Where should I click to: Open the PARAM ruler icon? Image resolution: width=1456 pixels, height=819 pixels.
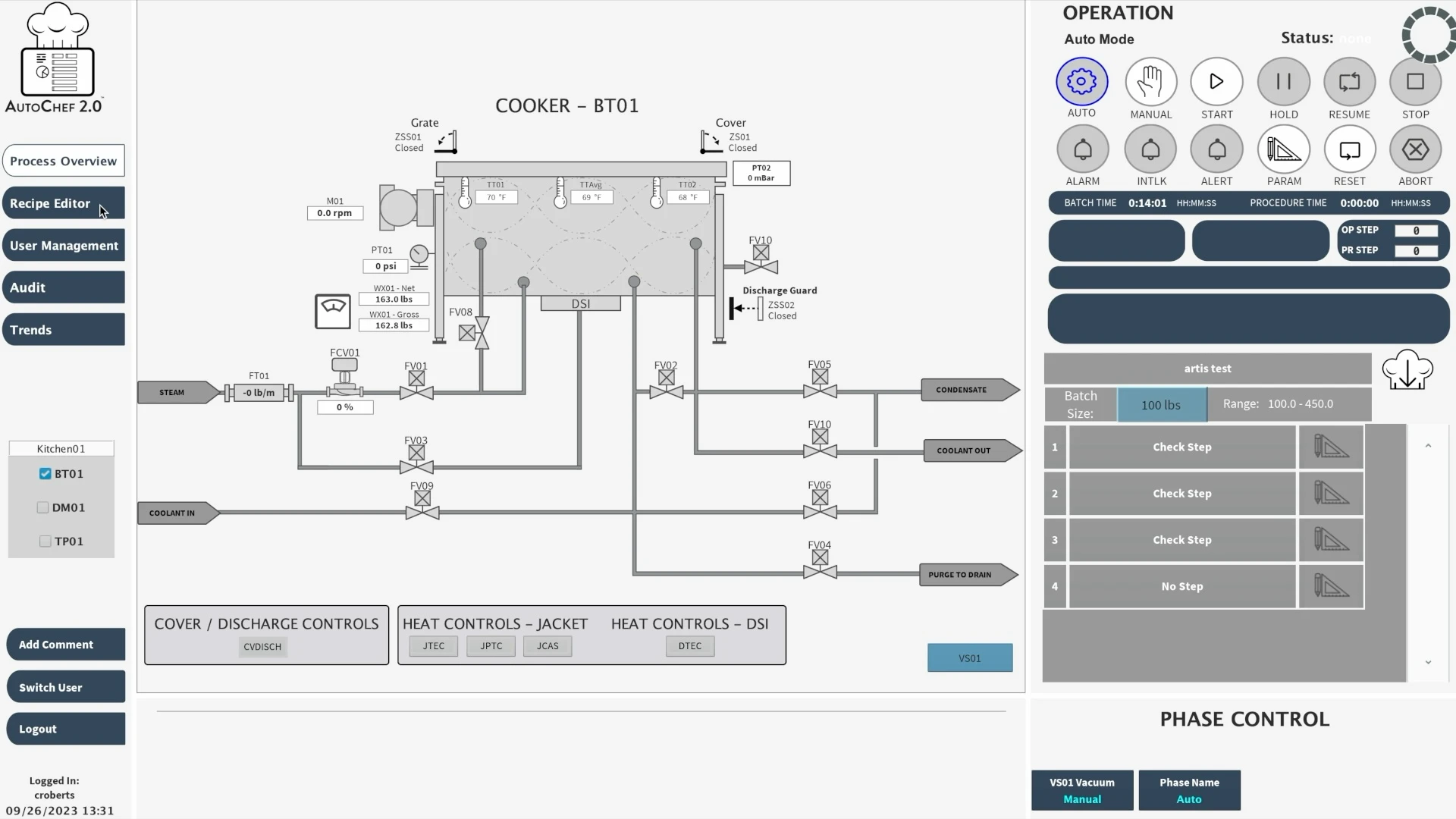[1283, 149]
